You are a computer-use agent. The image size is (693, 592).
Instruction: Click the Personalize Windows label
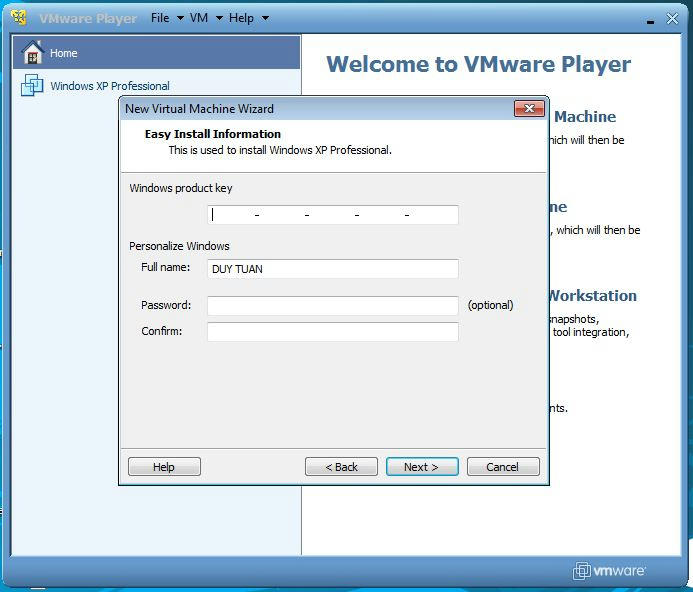pyautogui.click(x=179, y=246)
